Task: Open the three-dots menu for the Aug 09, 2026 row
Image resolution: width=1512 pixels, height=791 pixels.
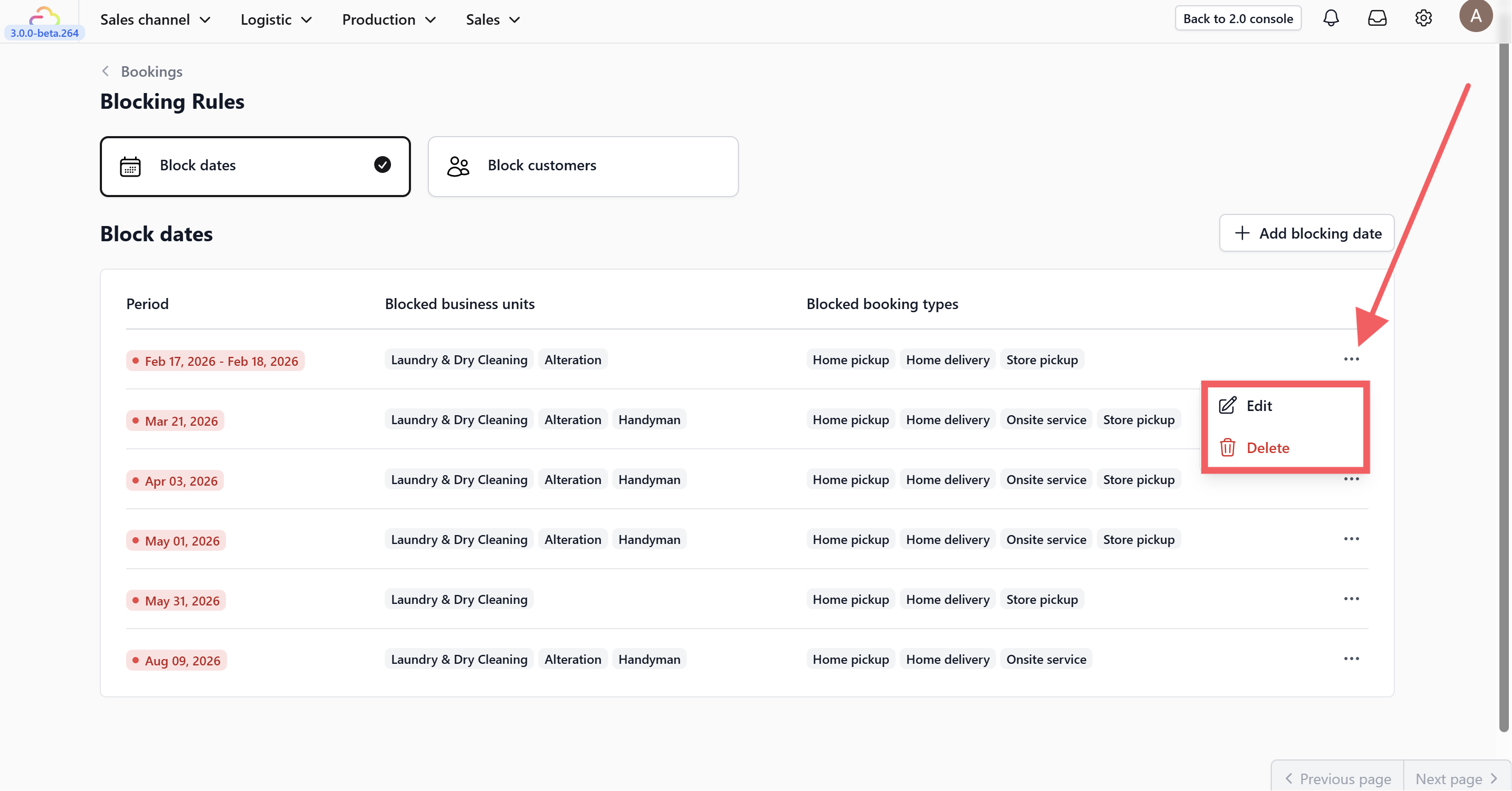Action: pyautogui.click(x=1351, y=659)
